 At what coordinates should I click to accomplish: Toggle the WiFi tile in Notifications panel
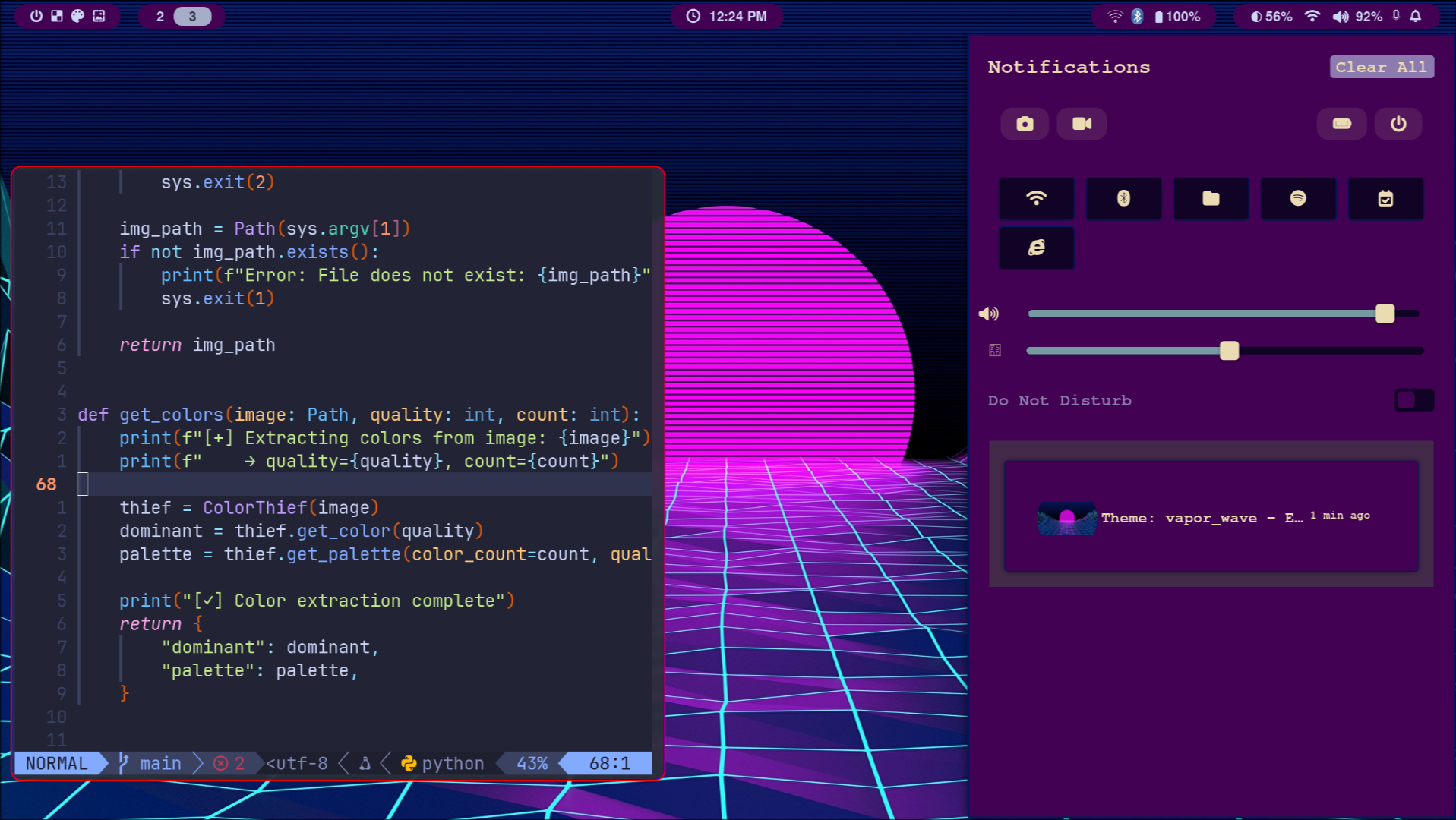(x=1036, y=198)
